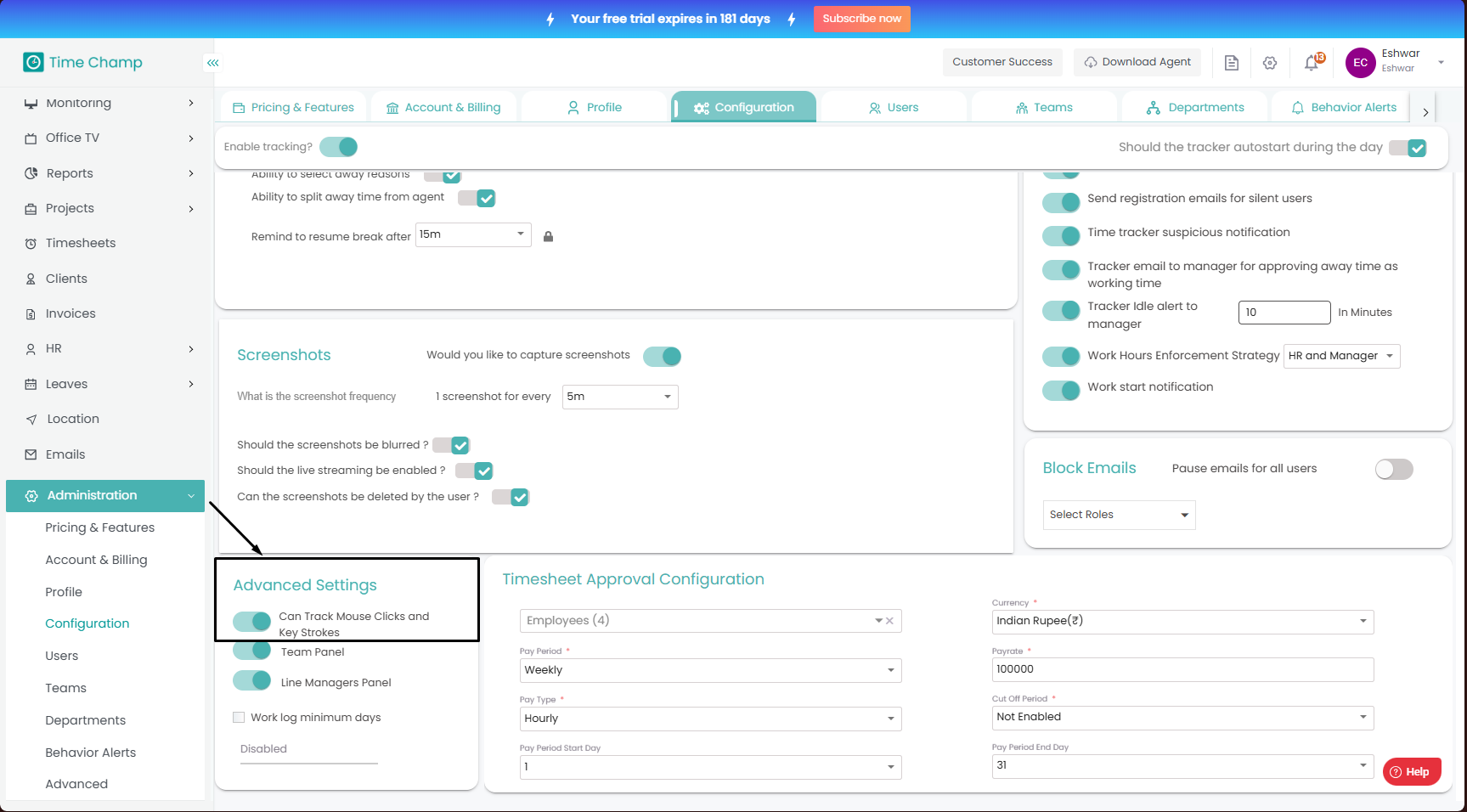The image size is (1467, 812).
Task: Collapse sidebar with double chevron icon
Action: tap(213, 63)
